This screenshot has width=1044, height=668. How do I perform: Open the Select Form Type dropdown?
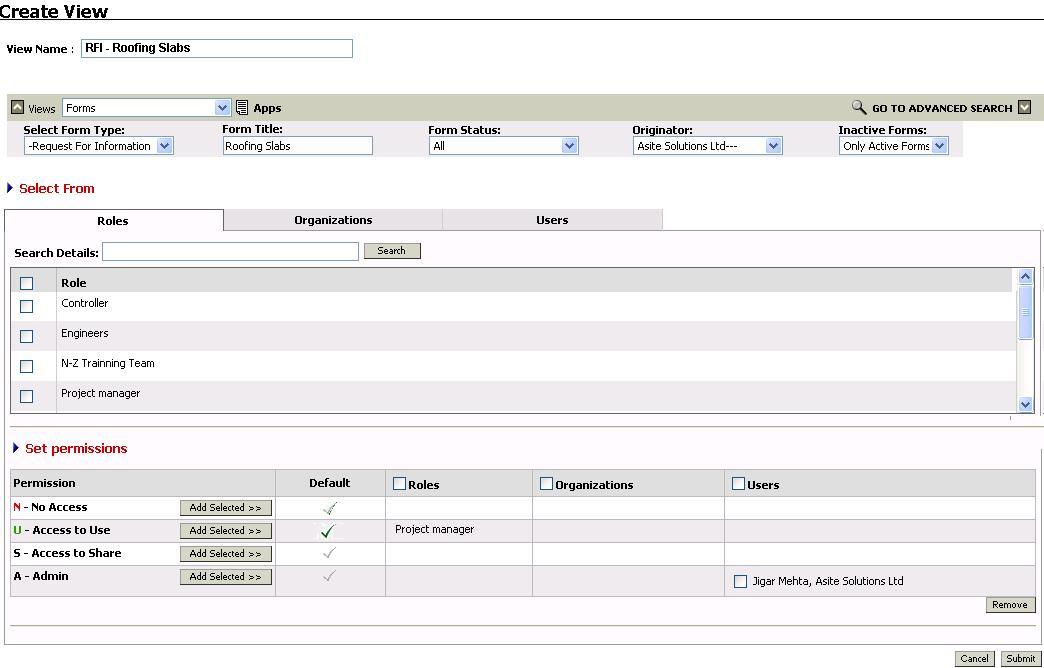click(164, 146)
